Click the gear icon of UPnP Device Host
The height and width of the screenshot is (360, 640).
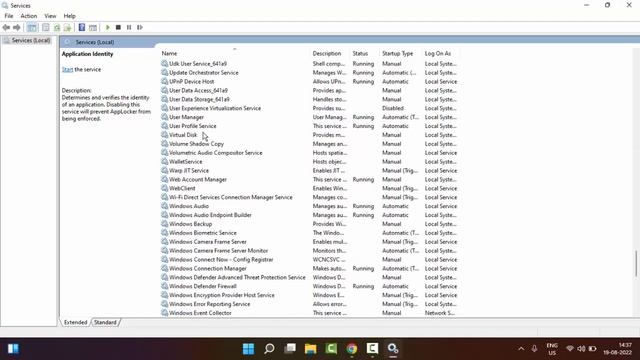[x=164, y=82]
